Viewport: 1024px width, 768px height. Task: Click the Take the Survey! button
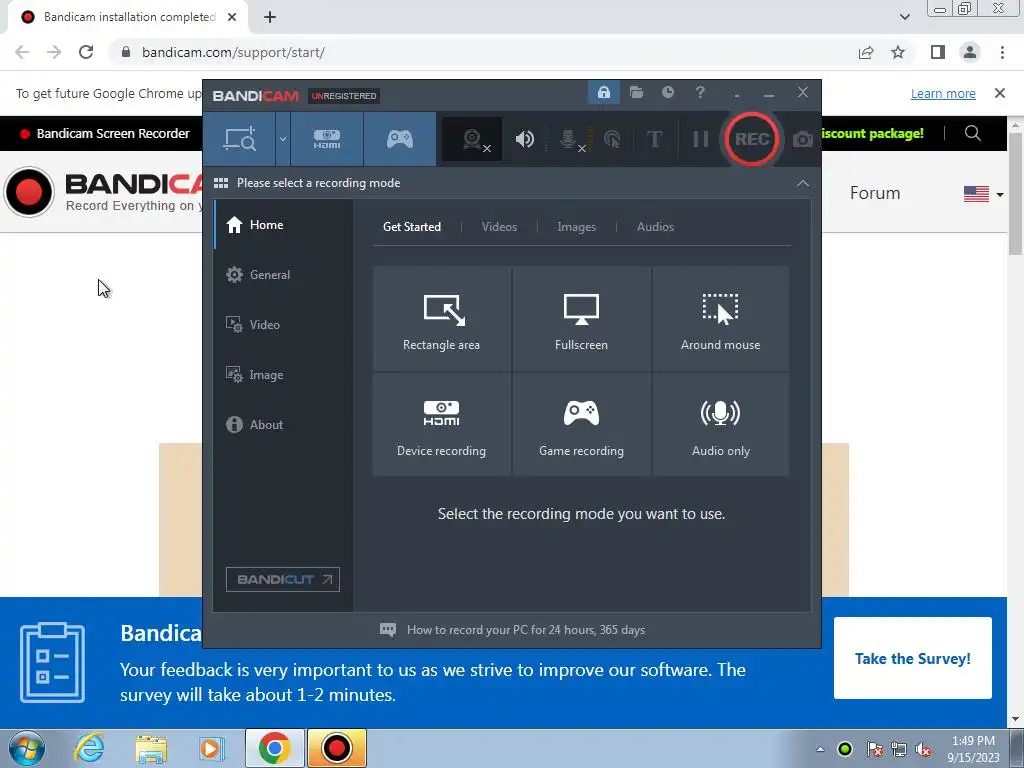tap(912, 658)
